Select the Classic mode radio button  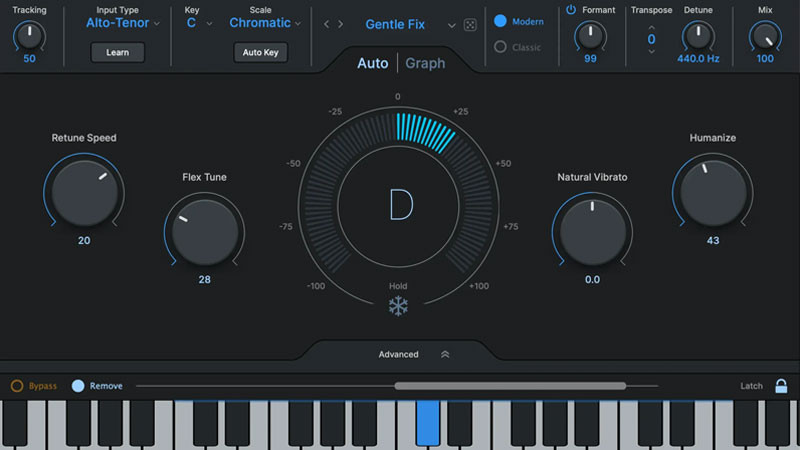(x=501, y=47)
